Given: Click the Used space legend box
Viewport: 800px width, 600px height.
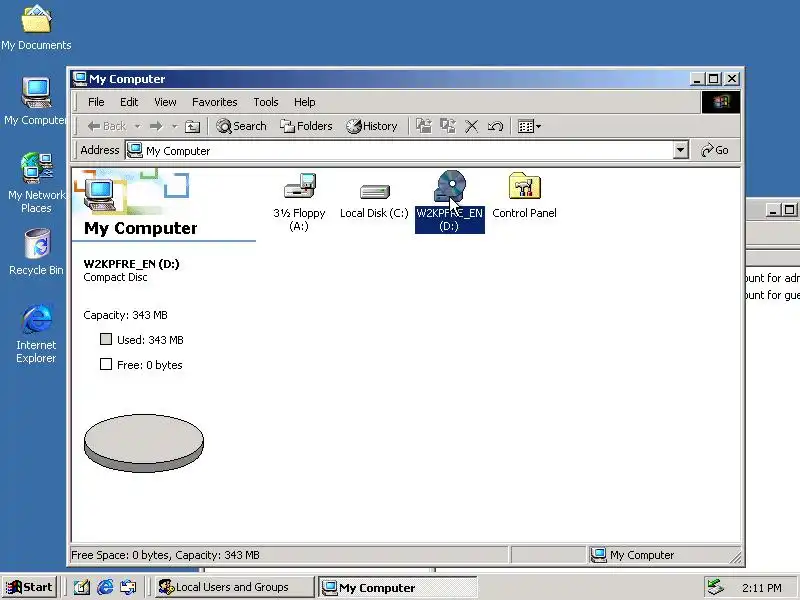Looking at the screenshot, I should (x=106, y=339).
